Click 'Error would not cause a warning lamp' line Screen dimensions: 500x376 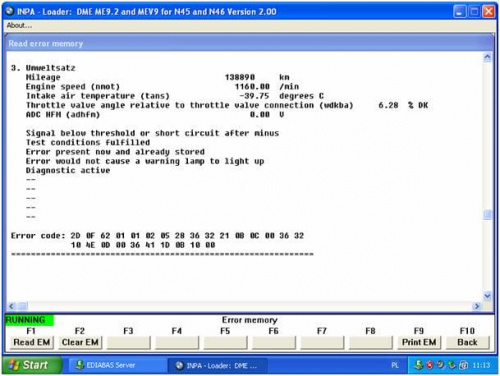(145, 161)
